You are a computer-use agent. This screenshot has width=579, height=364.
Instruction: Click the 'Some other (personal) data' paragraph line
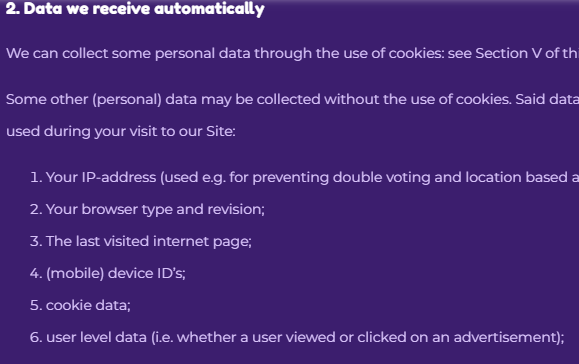coord(292,100)
